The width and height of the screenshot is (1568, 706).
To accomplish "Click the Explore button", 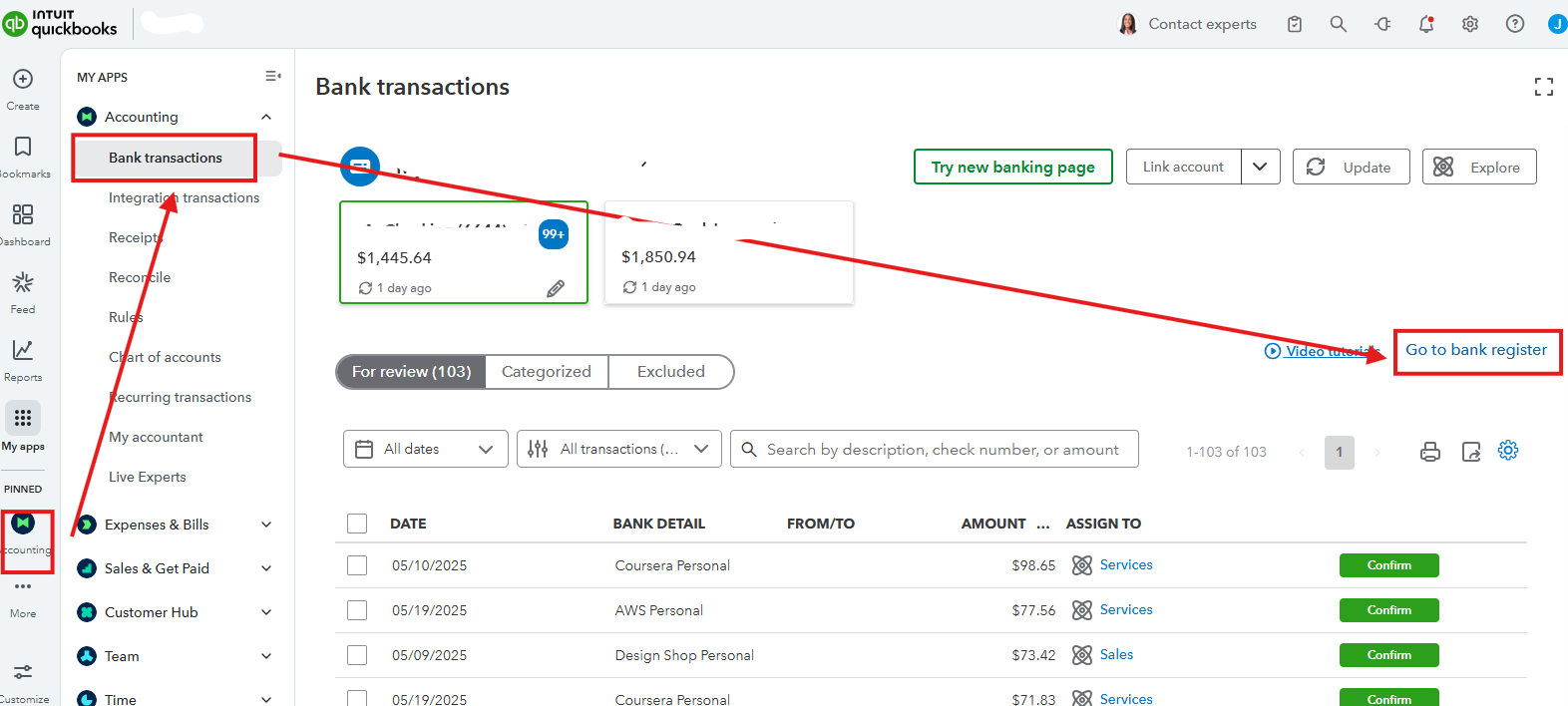I will (1479, 167).
